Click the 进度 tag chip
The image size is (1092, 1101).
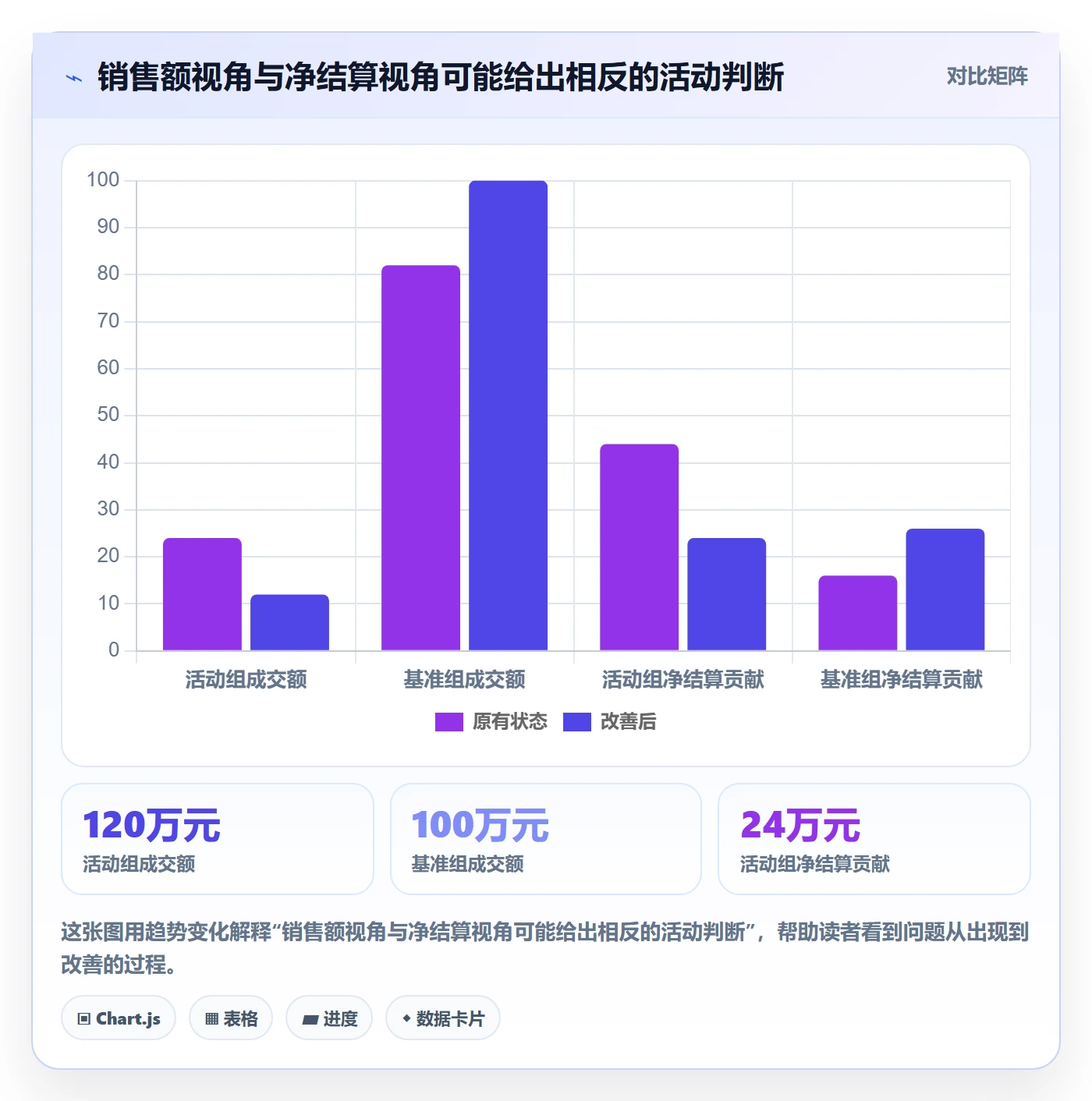pos(329,1018)
